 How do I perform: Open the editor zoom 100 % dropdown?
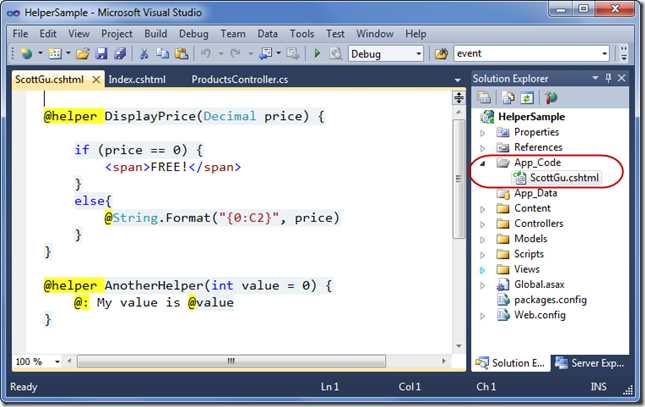(57, 362)
